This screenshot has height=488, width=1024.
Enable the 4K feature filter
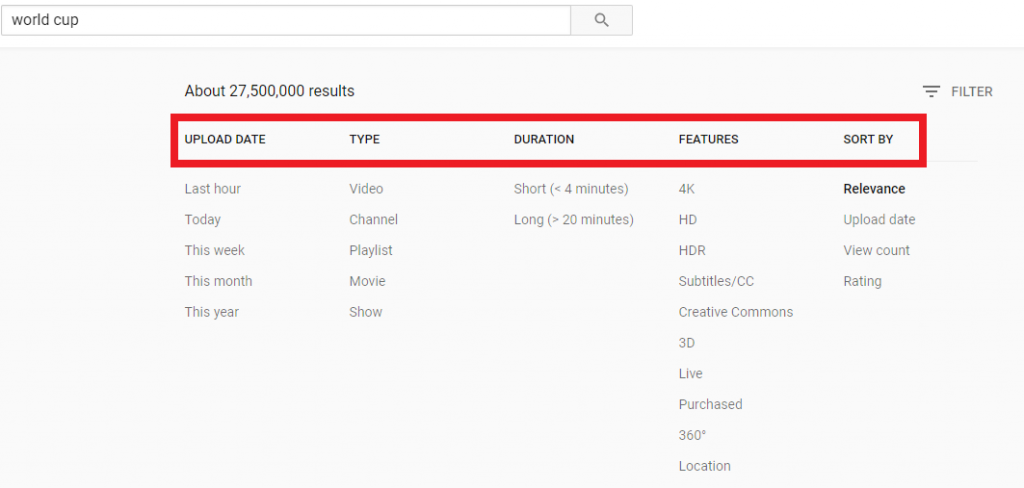coord(687,189)
